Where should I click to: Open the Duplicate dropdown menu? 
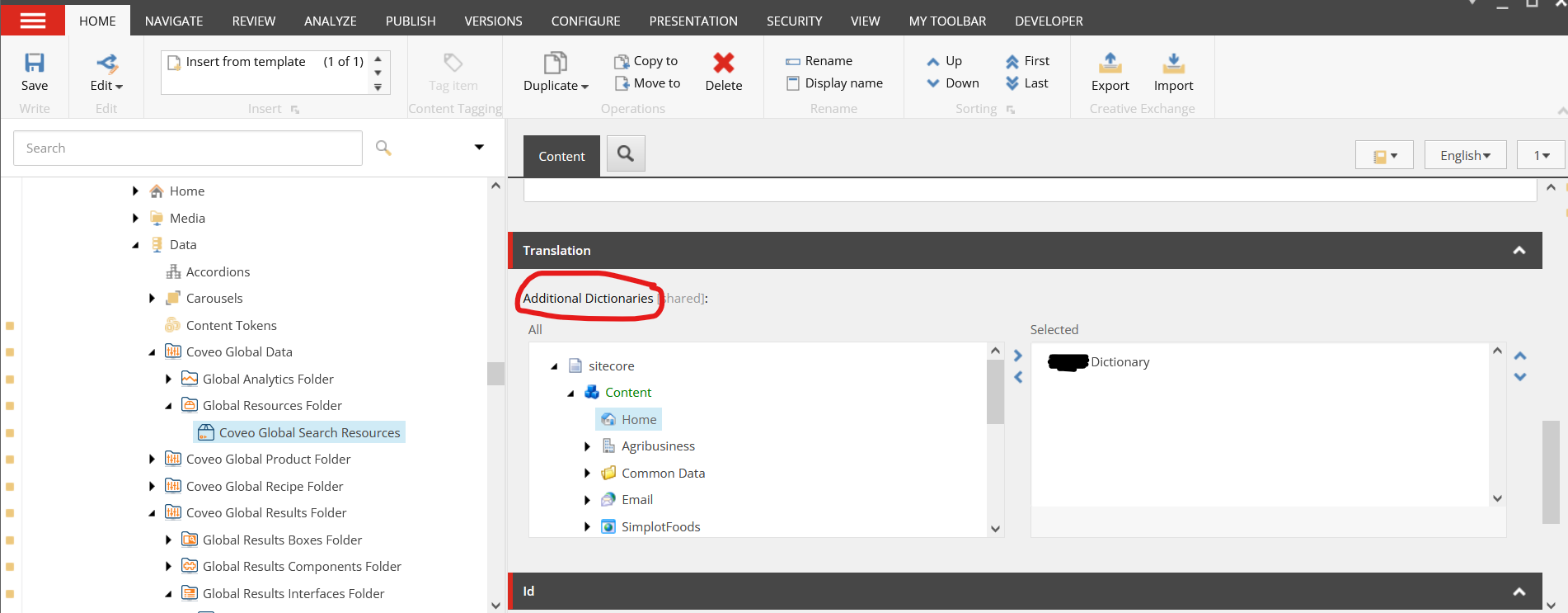556,86
